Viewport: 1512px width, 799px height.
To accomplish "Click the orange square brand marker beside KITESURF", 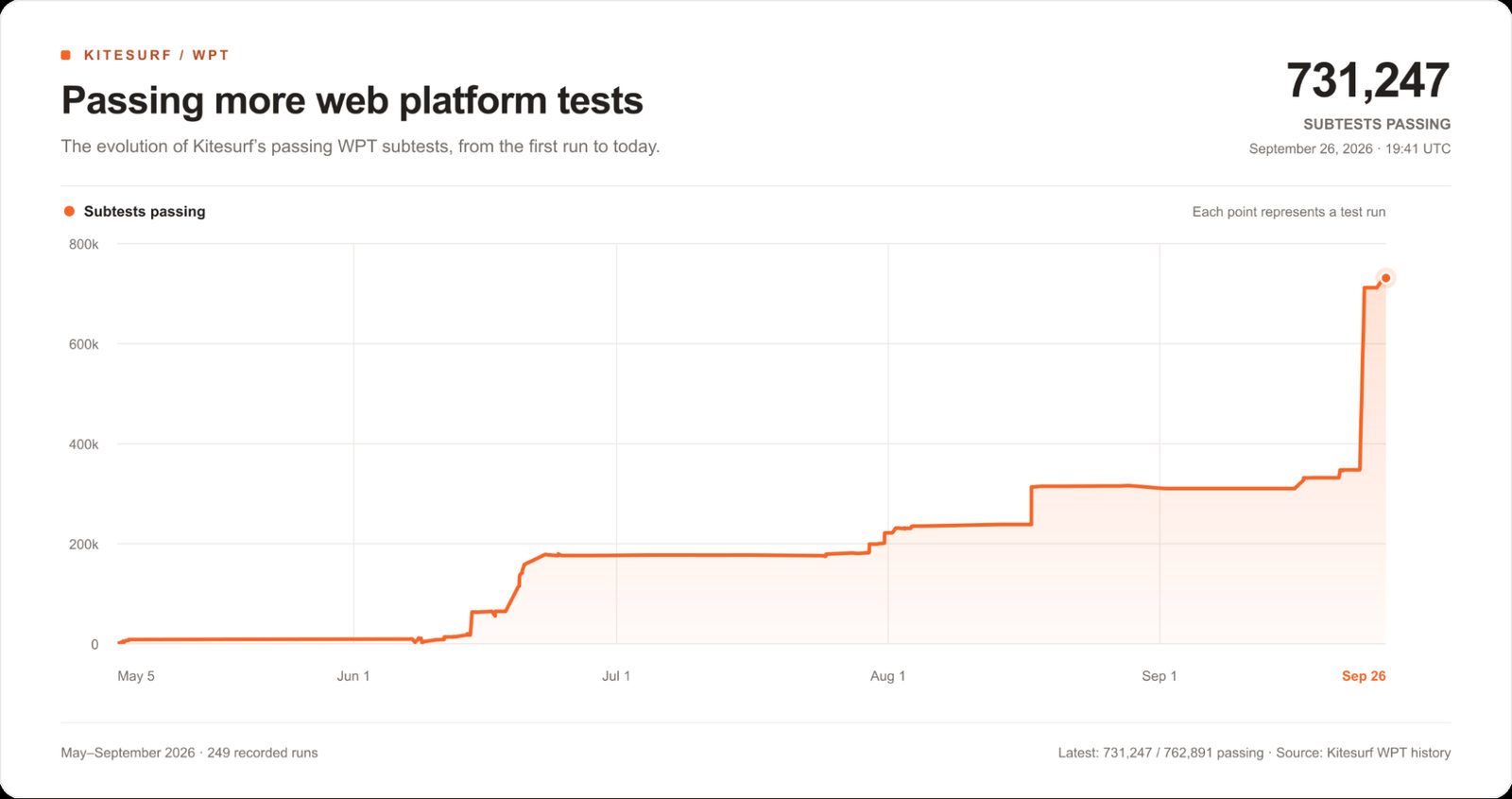I will (x=66, y=55).
